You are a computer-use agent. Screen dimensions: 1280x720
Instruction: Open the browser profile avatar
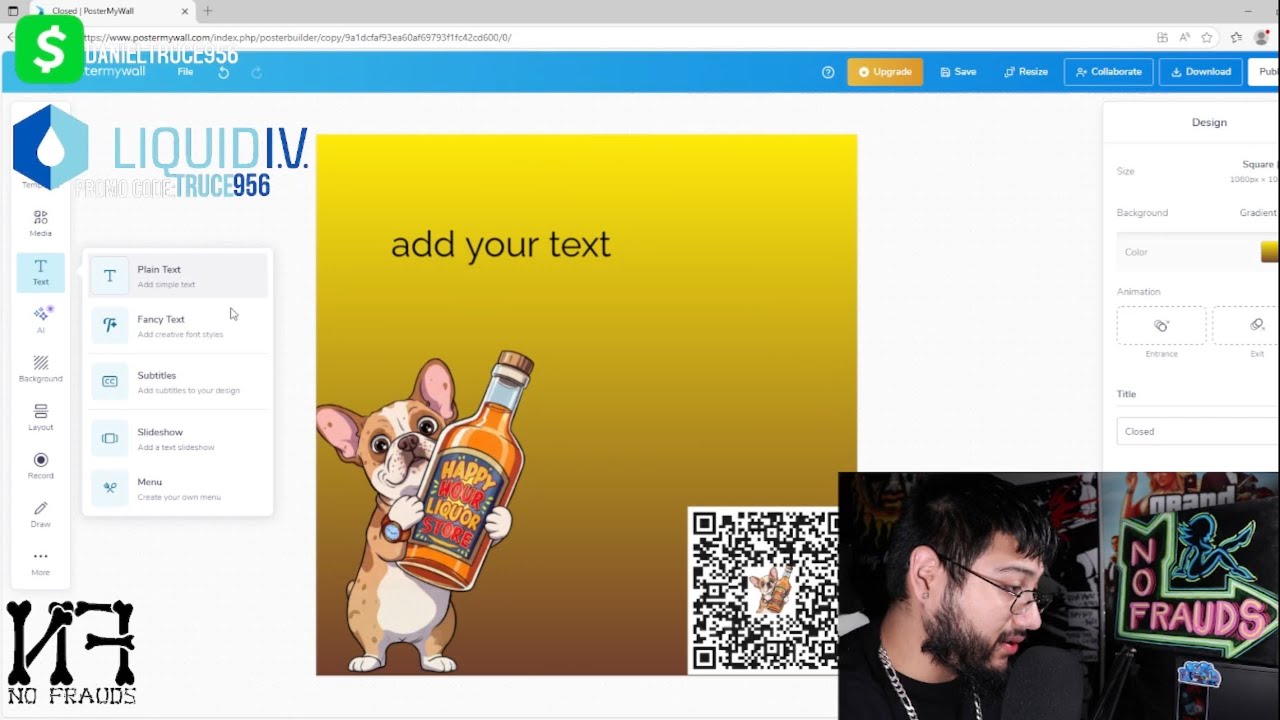click(x=1260, y=37)
